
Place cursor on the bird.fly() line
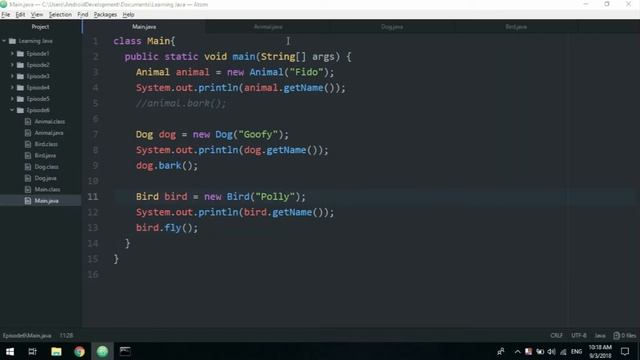(167, 228)
